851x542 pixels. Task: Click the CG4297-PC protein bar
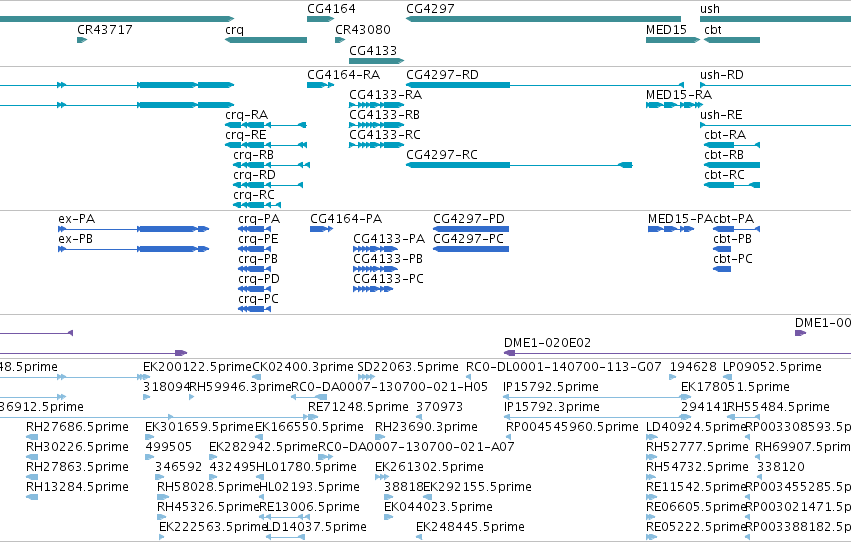click(471, 249)
